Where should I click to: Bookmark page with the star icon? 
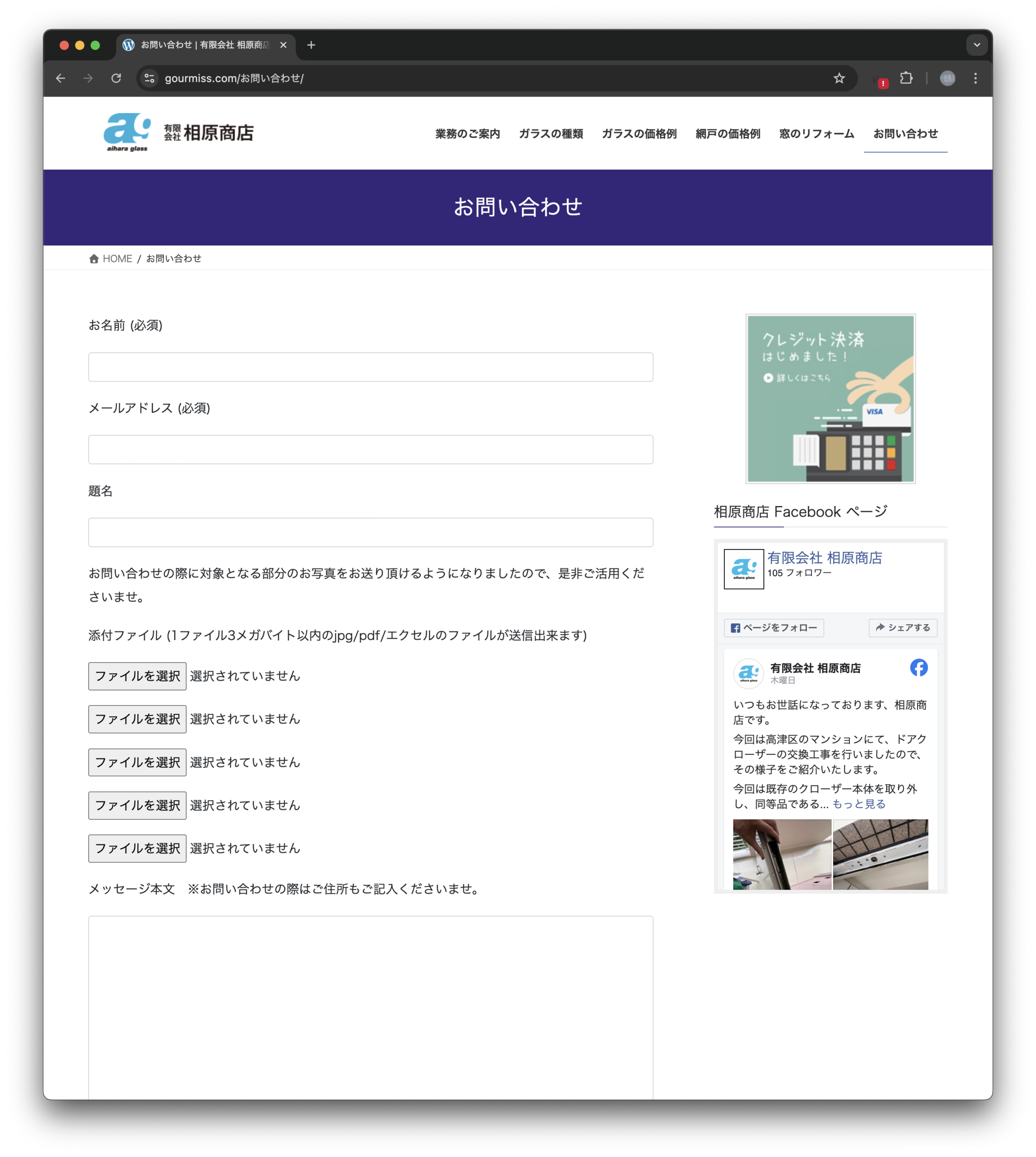tap(839, 78)
